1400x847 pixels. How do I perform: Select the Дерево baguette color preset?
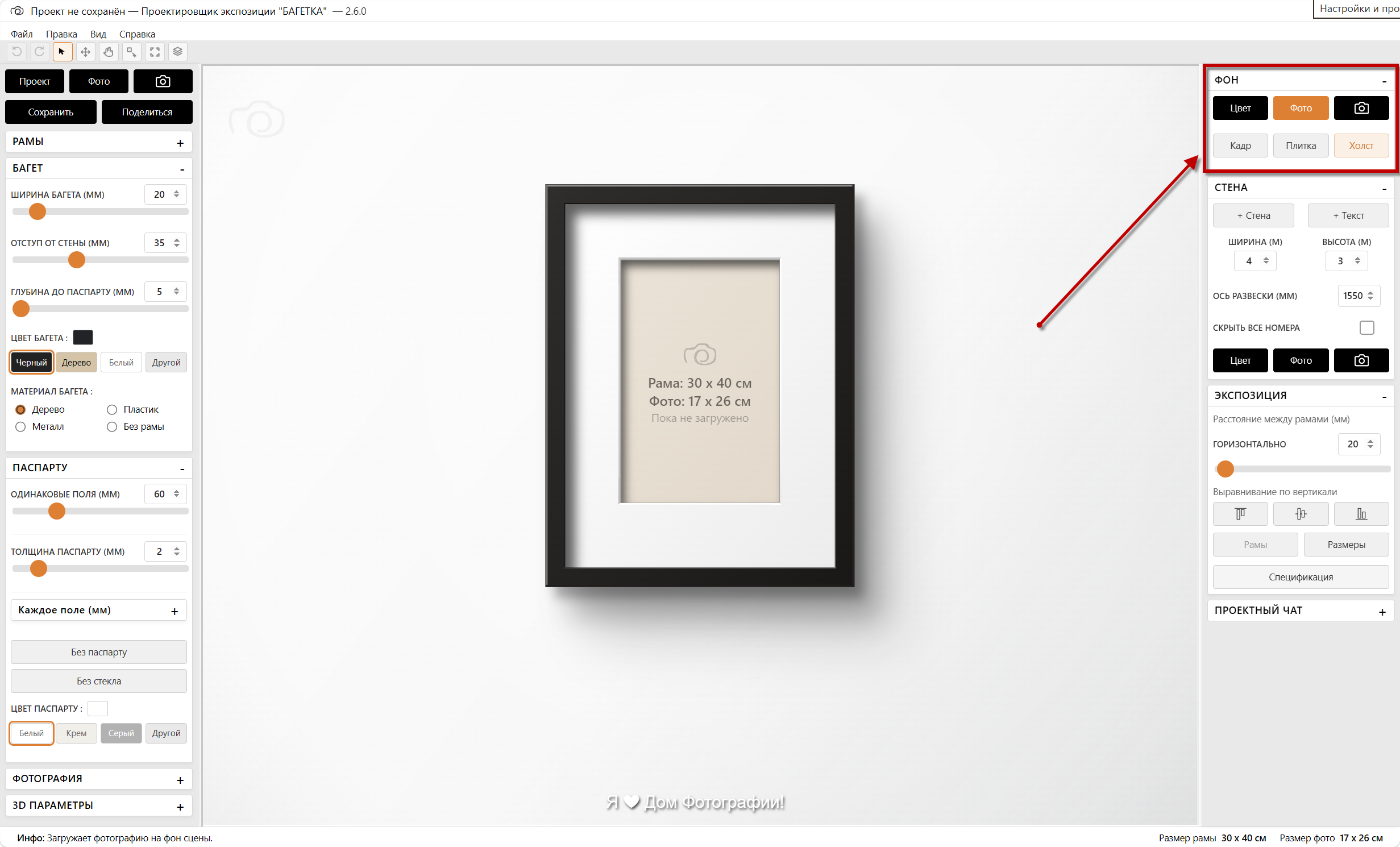click(76, 362)
